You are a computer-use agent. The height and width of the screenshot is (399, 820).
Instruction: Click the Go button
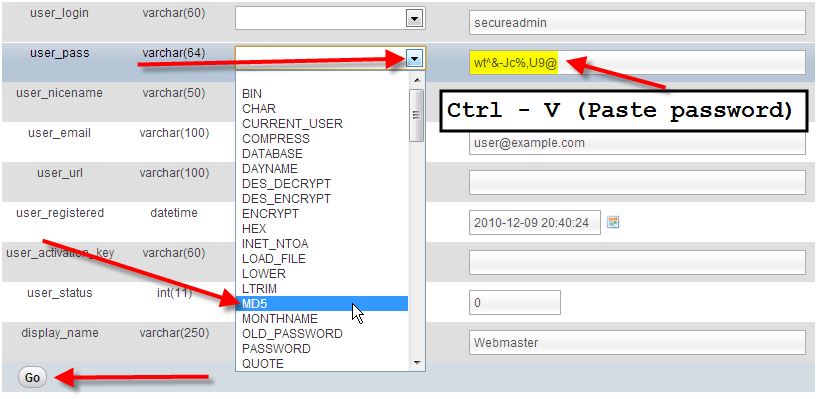[x=32, y=378]
